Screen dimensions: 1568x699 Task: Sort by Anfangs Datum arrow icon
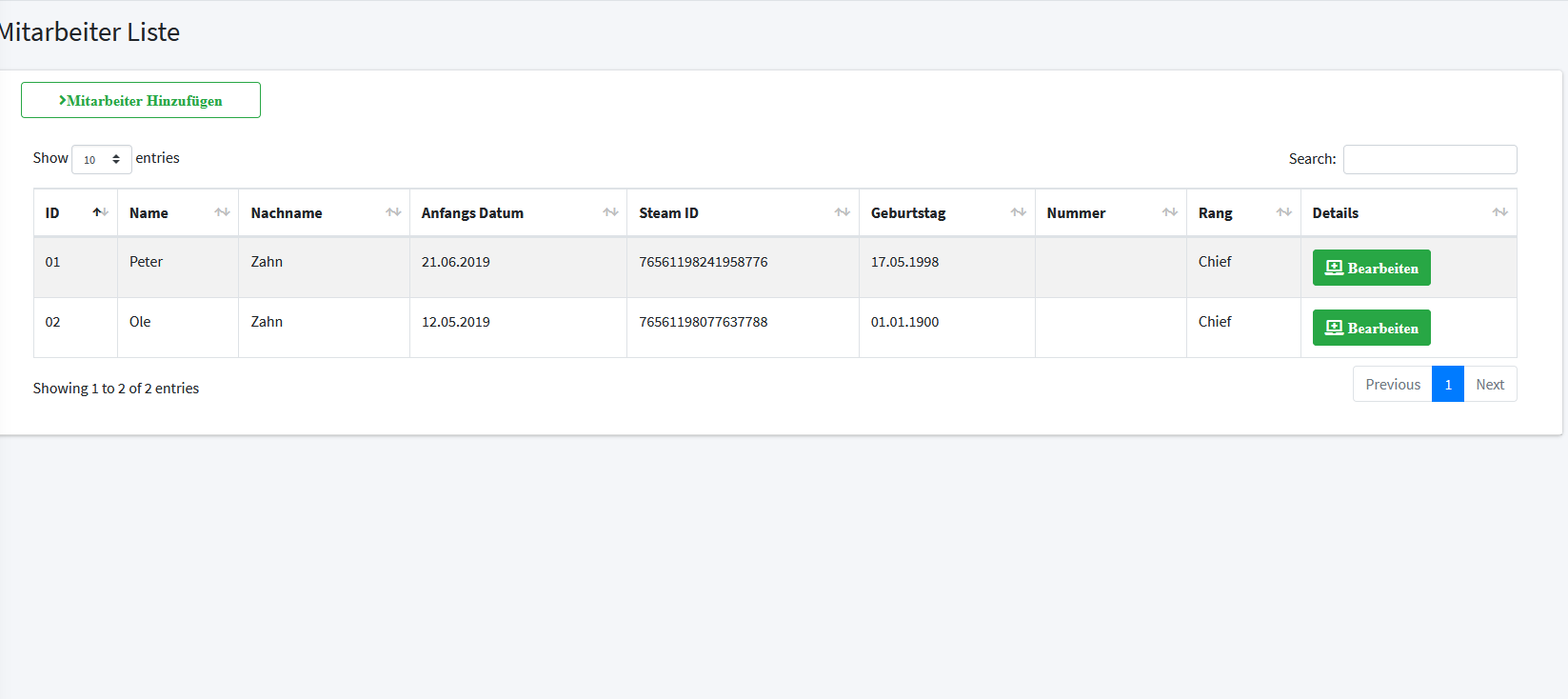[610, 212]
